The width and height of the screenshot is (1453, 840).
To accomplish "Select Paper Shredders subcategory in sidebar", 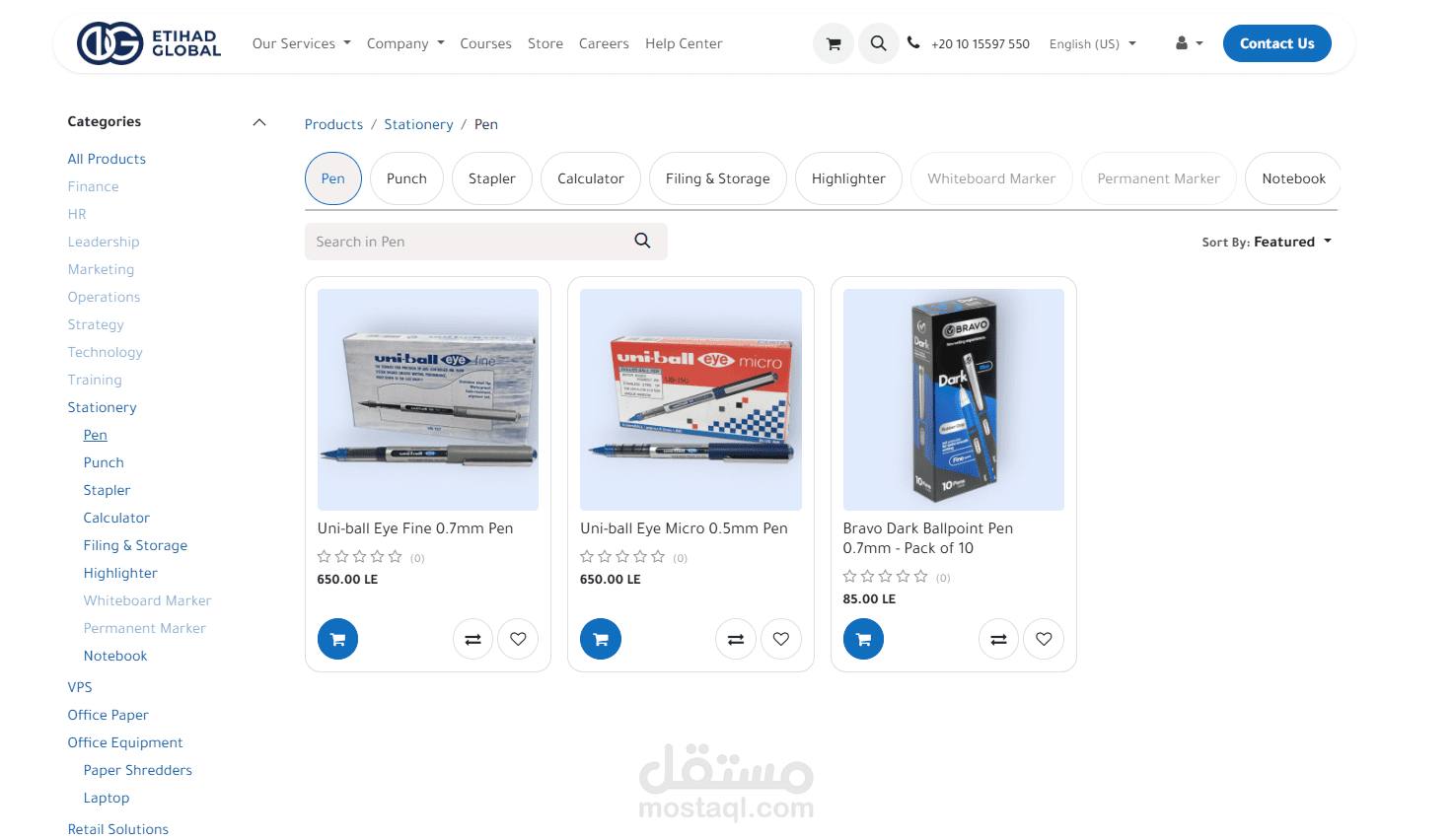I will (x=138, y=770).
